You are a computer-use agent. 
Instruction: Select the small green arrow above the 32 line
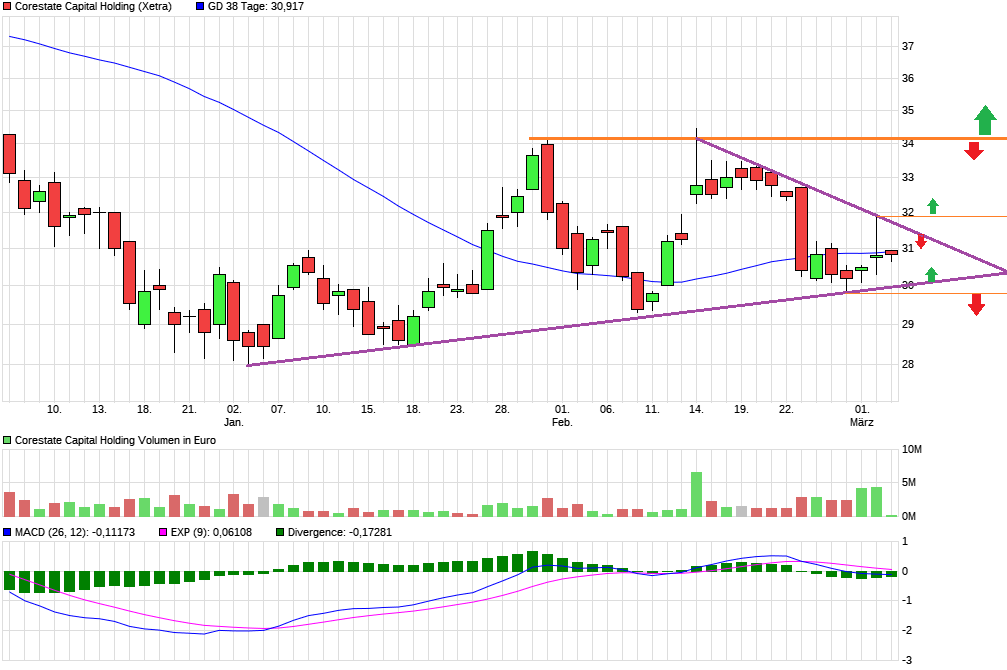pos(933,204)
